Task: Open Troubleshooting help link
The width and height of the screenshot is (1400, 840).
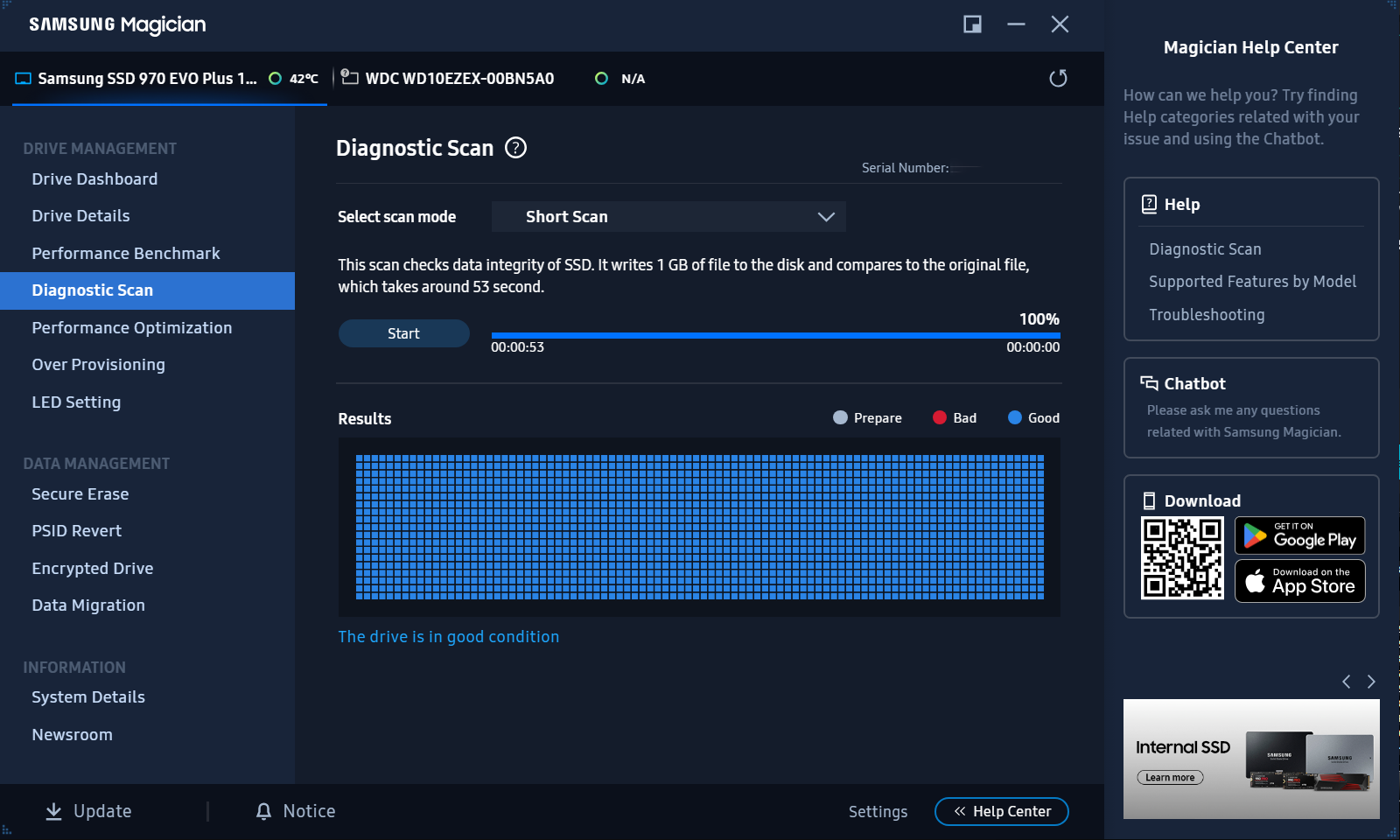Action: [1207, 315]
